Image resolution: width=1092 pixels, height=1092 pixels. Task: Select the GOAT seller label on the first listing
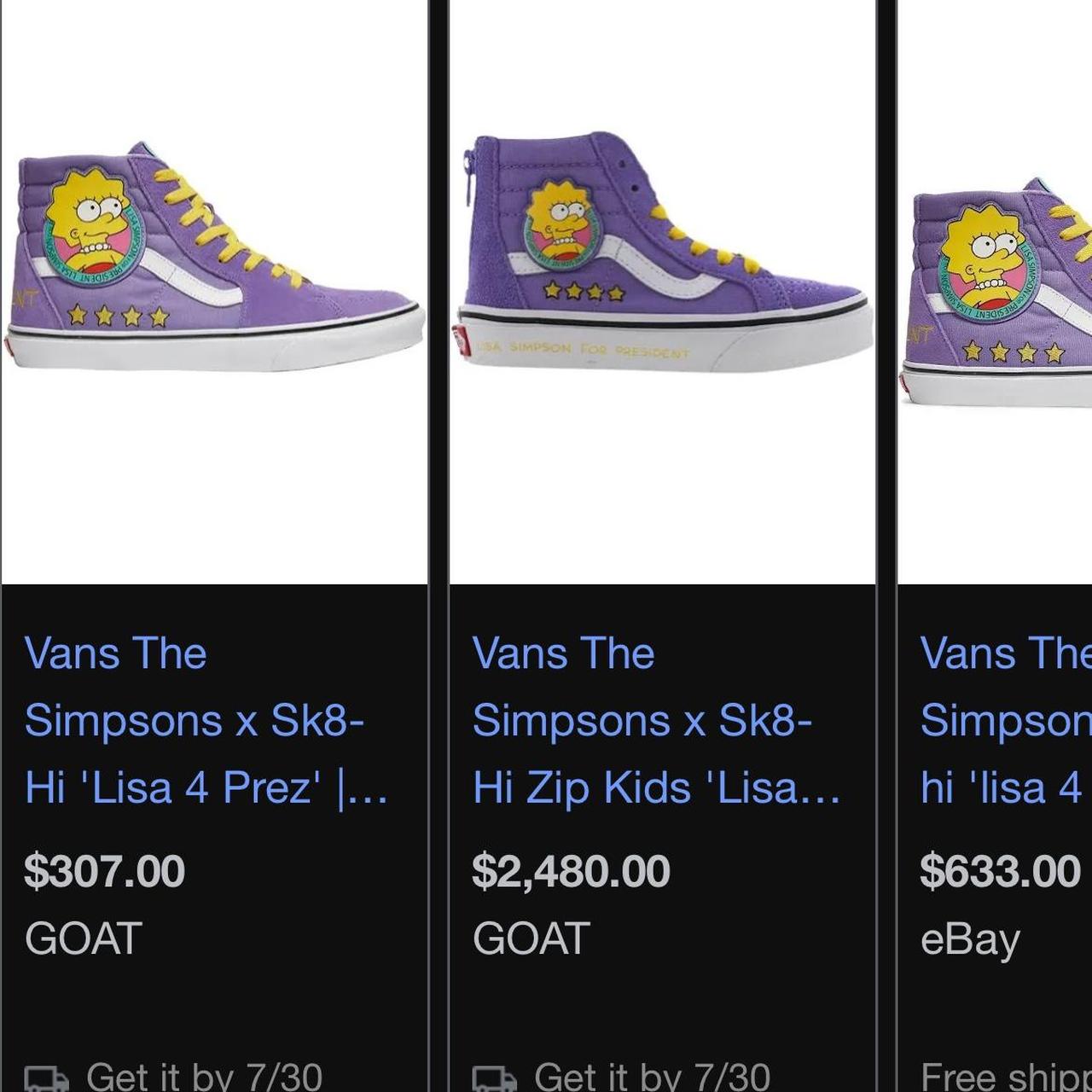pyautogui.click(x=81, y=938)
